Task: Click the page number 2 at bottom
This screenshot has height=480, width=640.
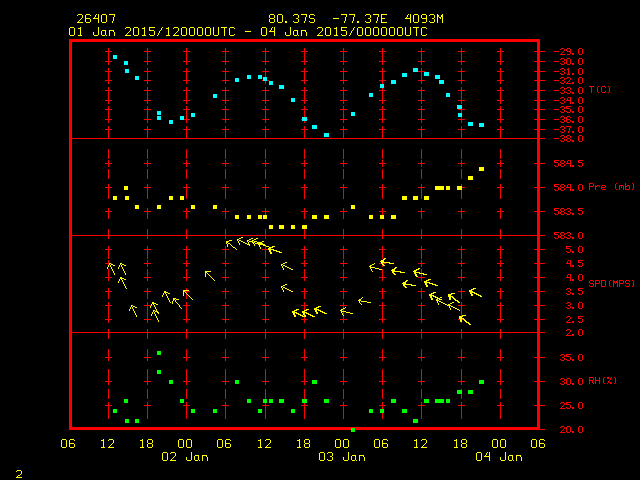Action: pyautogui.click(x=19, y=474)
